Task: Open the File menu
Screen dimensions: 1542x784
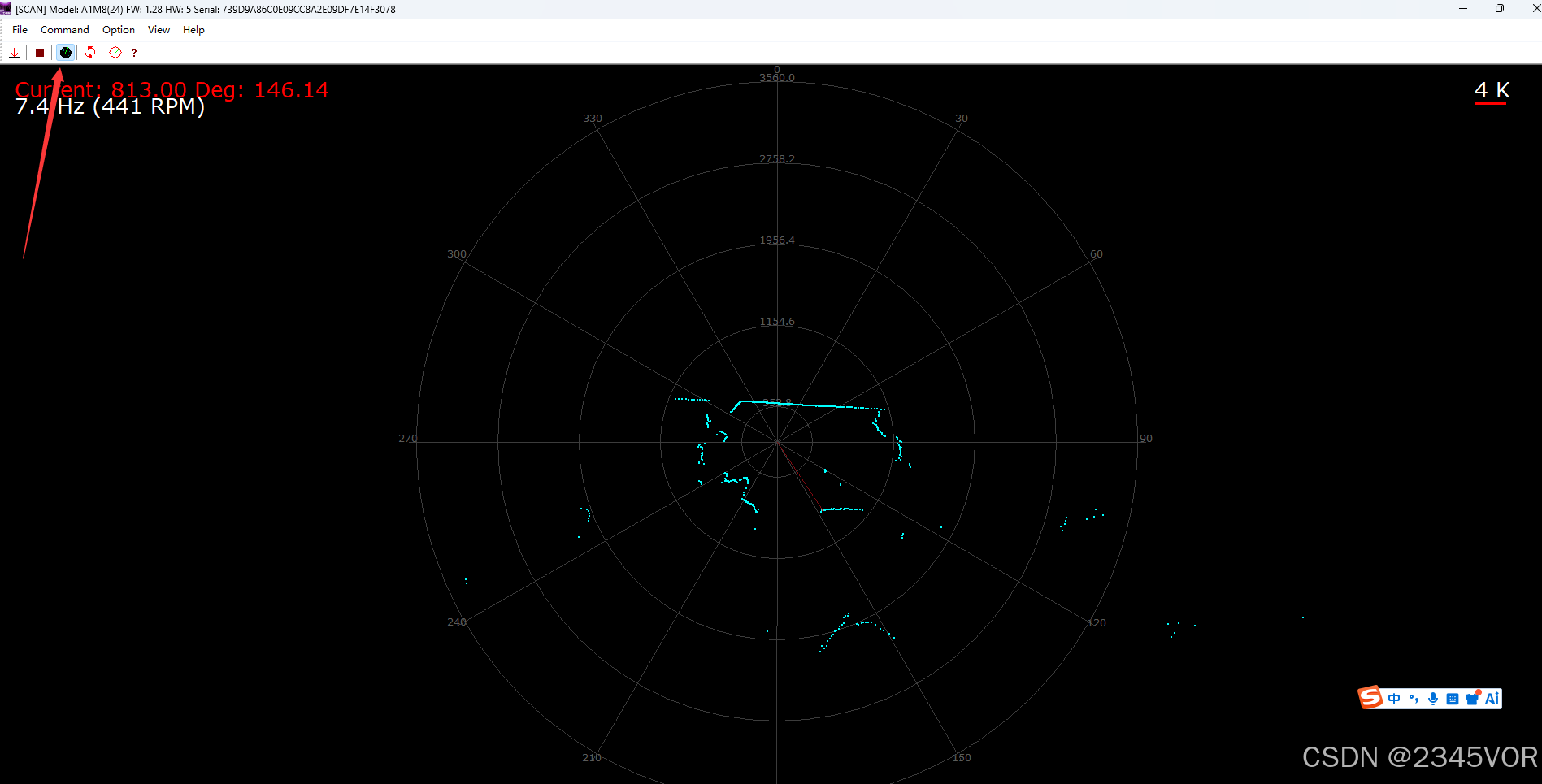Action: 20,30
